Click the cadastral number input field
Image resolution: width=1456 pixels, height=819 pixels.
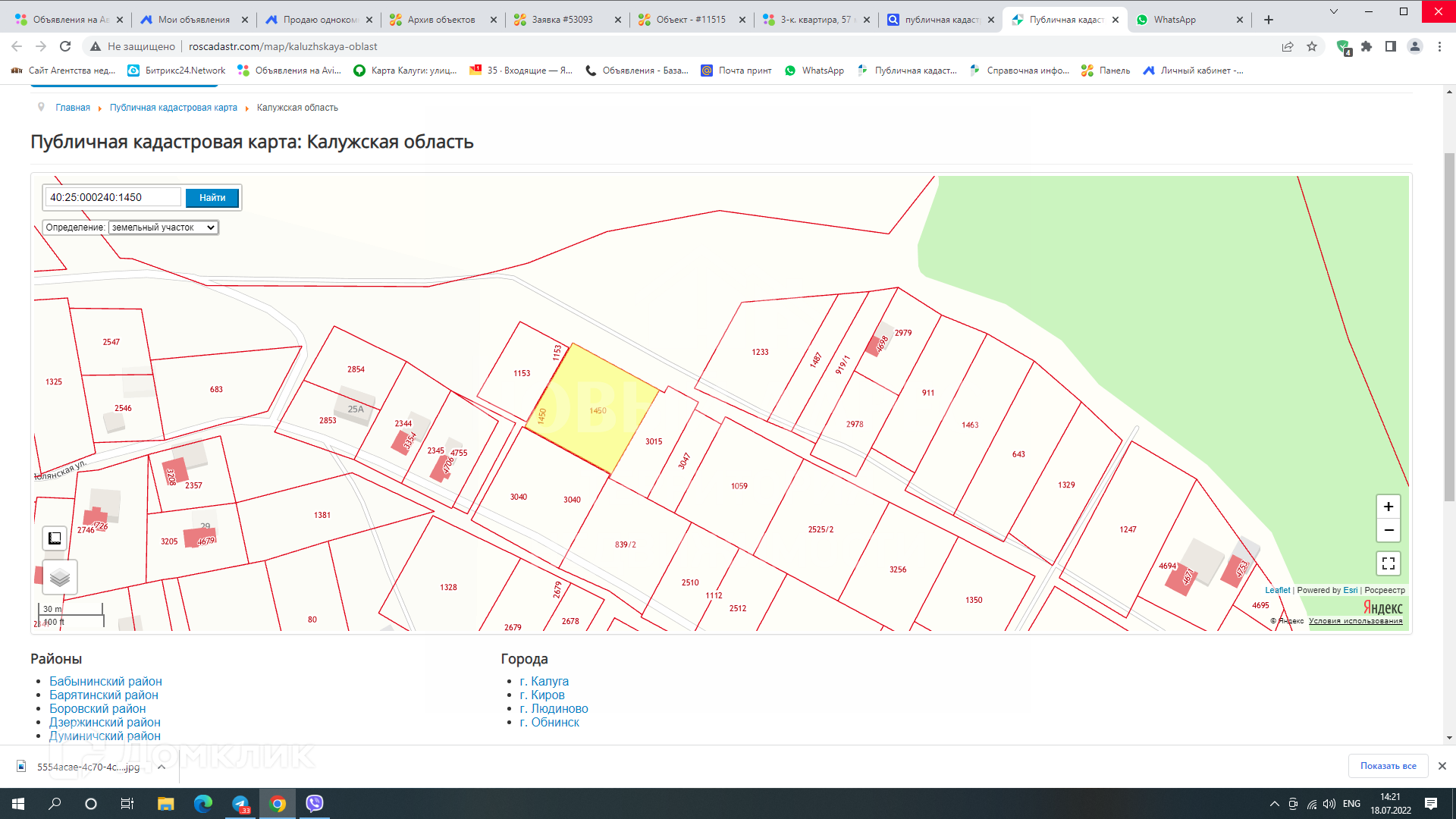pyautogui.click(x=113, y=197)
